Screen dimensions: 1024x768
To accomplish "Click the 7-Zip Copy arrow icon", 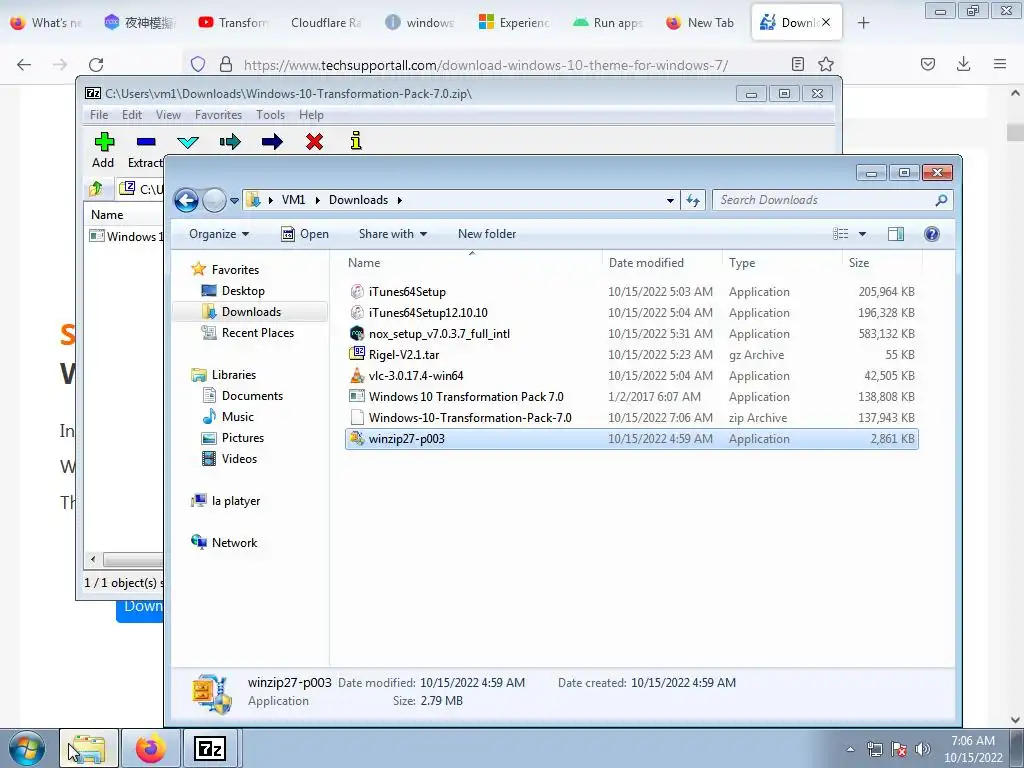I will (230, 142).
